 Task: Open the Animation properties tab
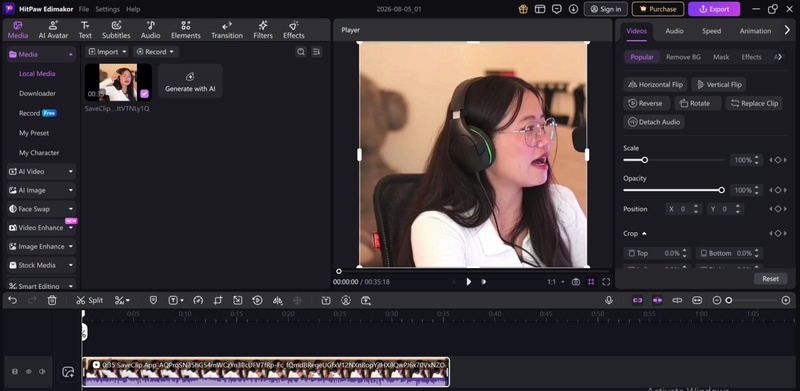coord(755,31)
